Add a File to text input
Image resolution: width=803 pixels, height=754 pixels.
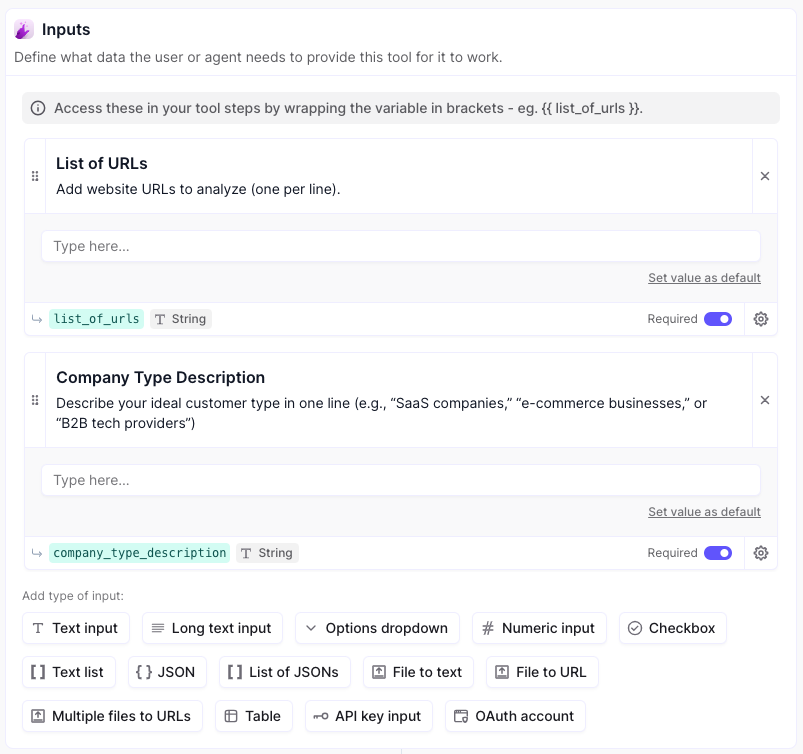(x=417, y=672)
